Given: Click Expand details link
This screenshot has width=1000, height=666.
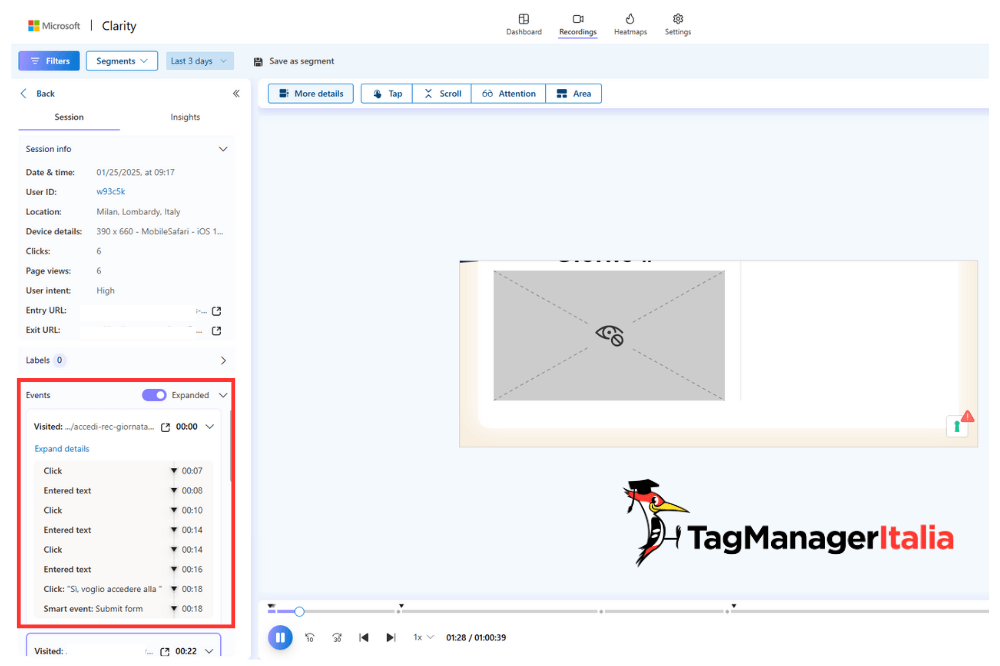Looking at the screenshot, I should 62,449.
